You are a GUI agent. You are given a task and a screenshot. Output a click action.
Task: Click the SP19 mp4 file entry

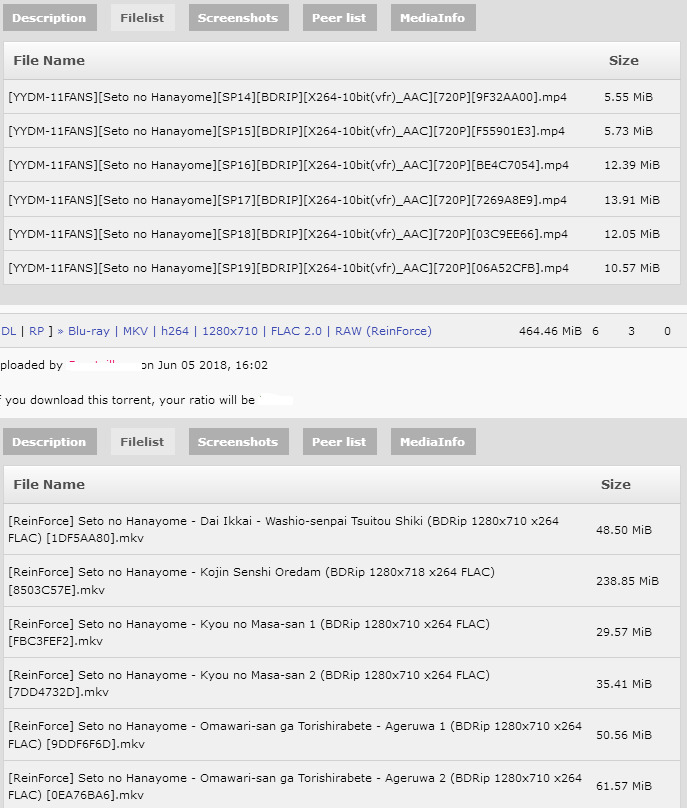[288, 268]
